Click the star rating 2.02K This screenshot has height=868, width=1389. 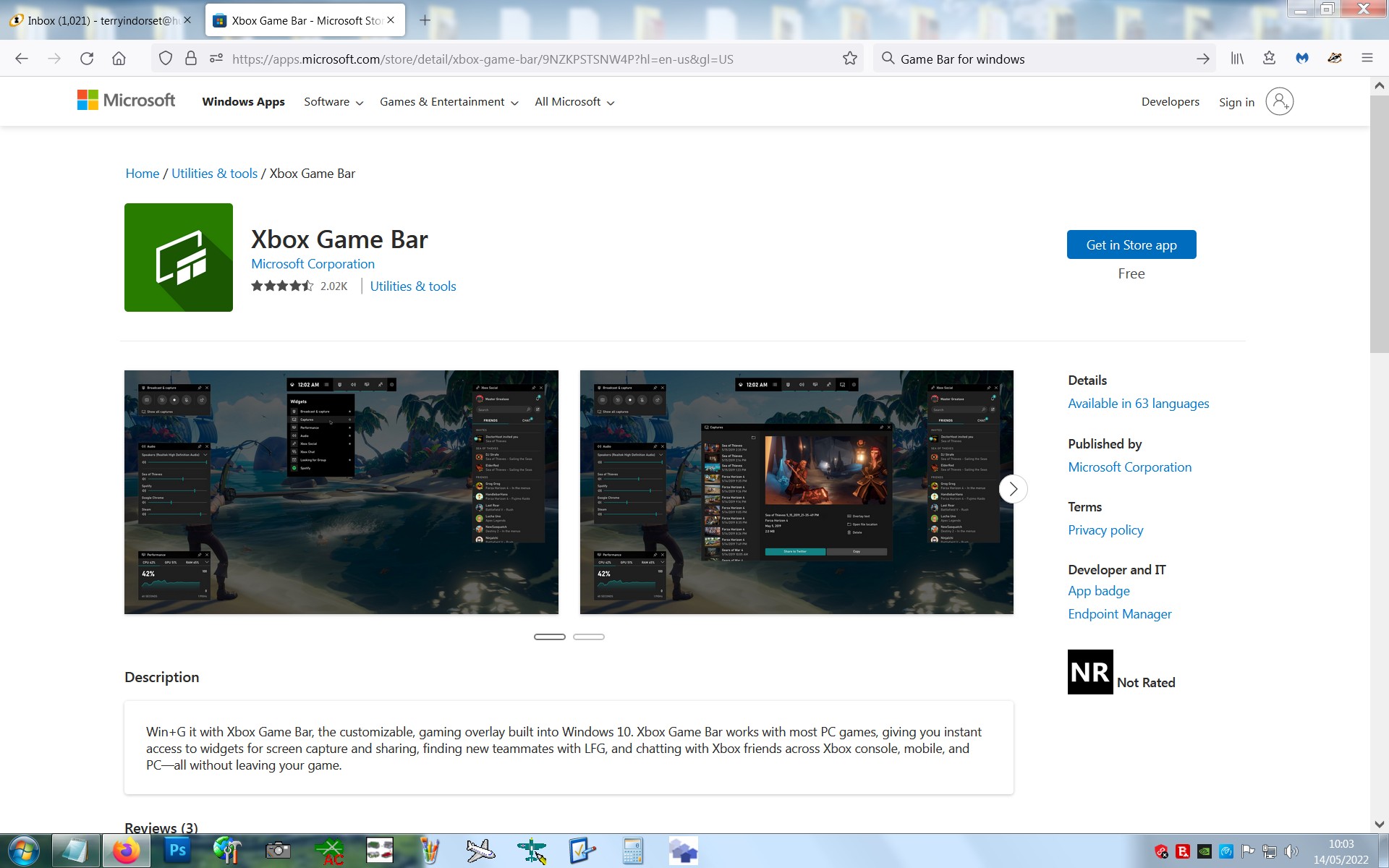coord(299,286)
